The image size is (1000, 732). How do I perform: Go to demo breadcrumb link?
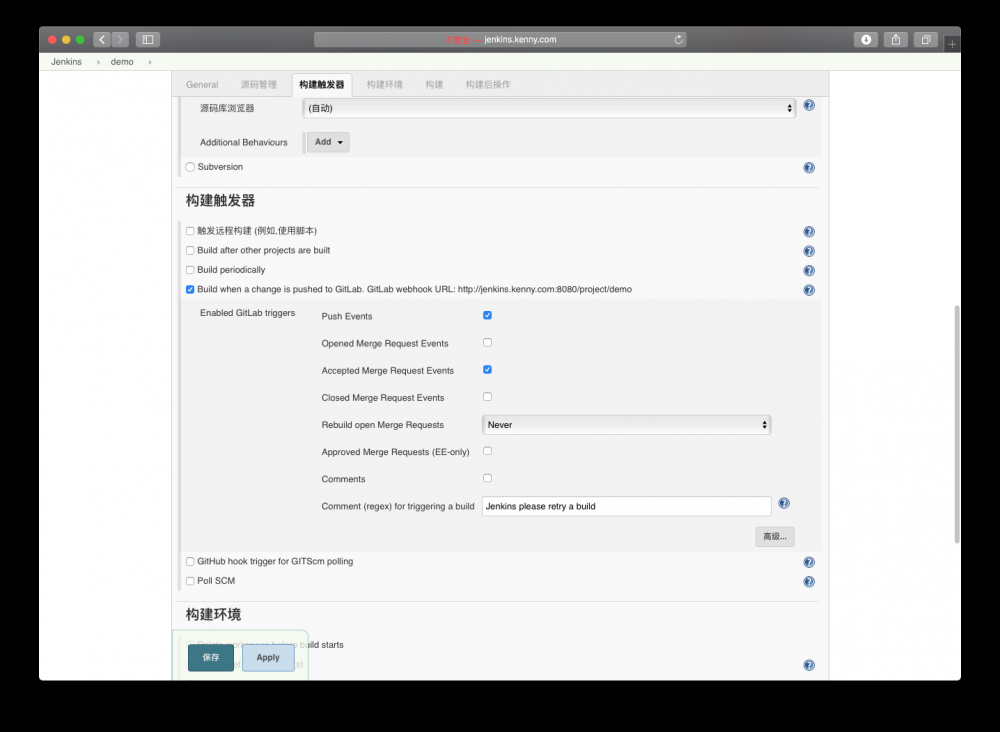122,62
